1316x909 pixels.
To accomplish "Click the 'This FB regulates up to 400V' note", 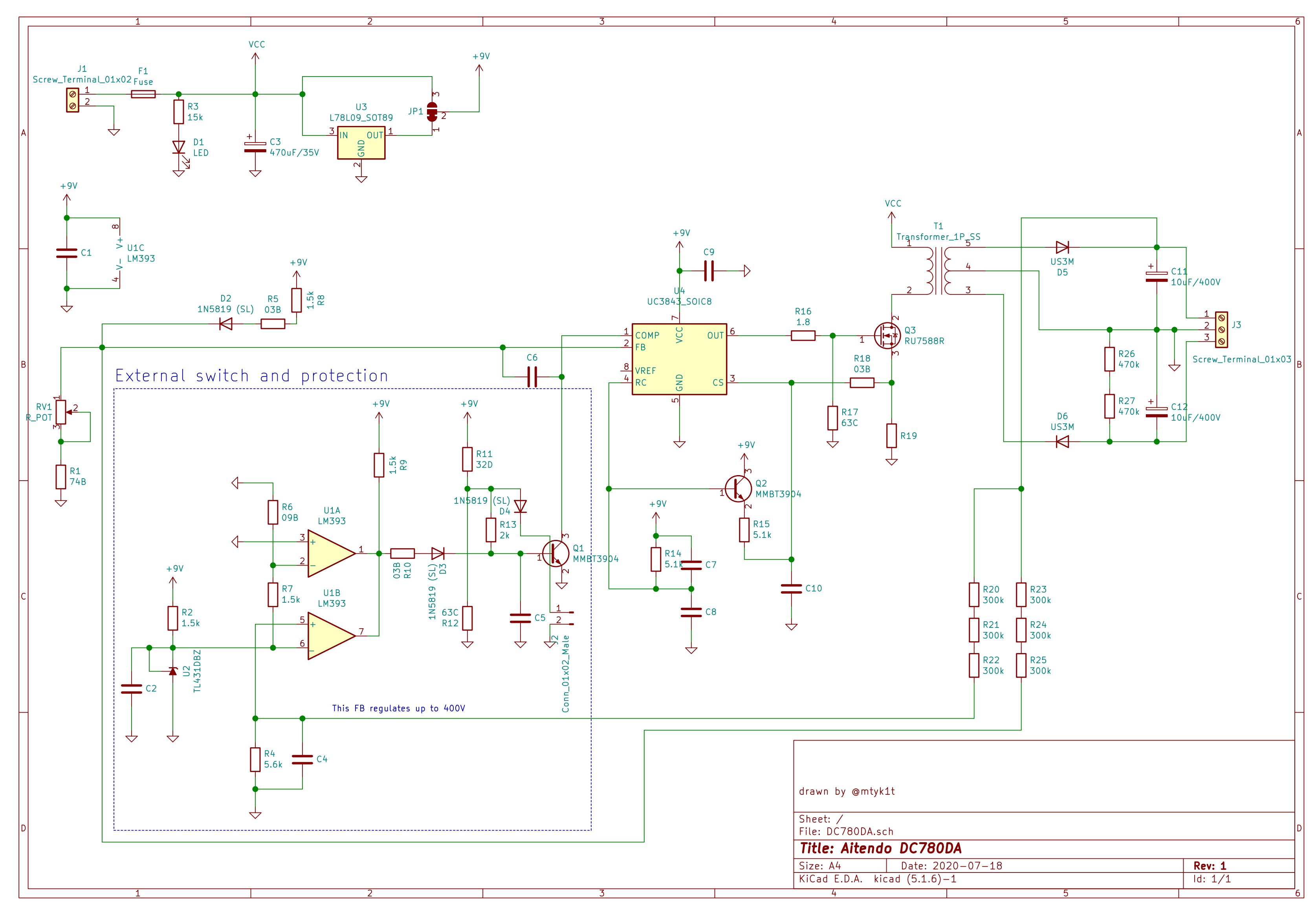I will (x=398, y=708).
